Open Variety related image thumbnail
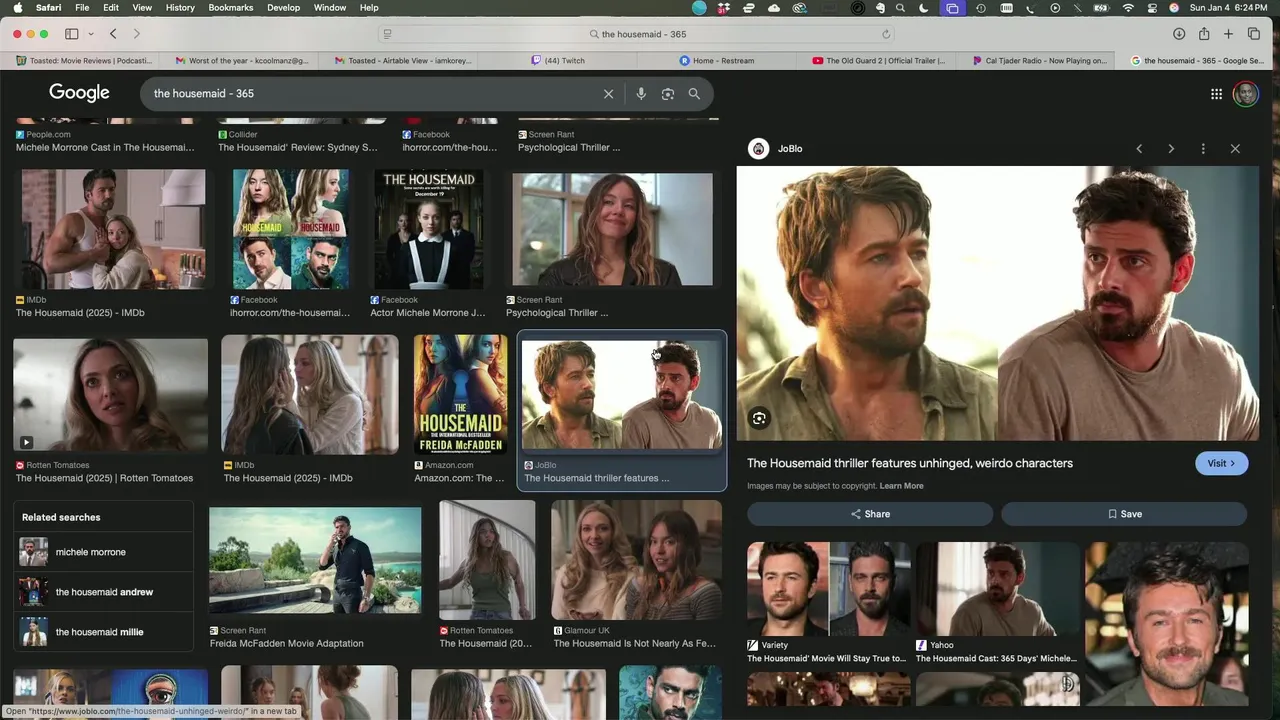This screenshot has width=1280, height=720. click(x=828, y=589)
